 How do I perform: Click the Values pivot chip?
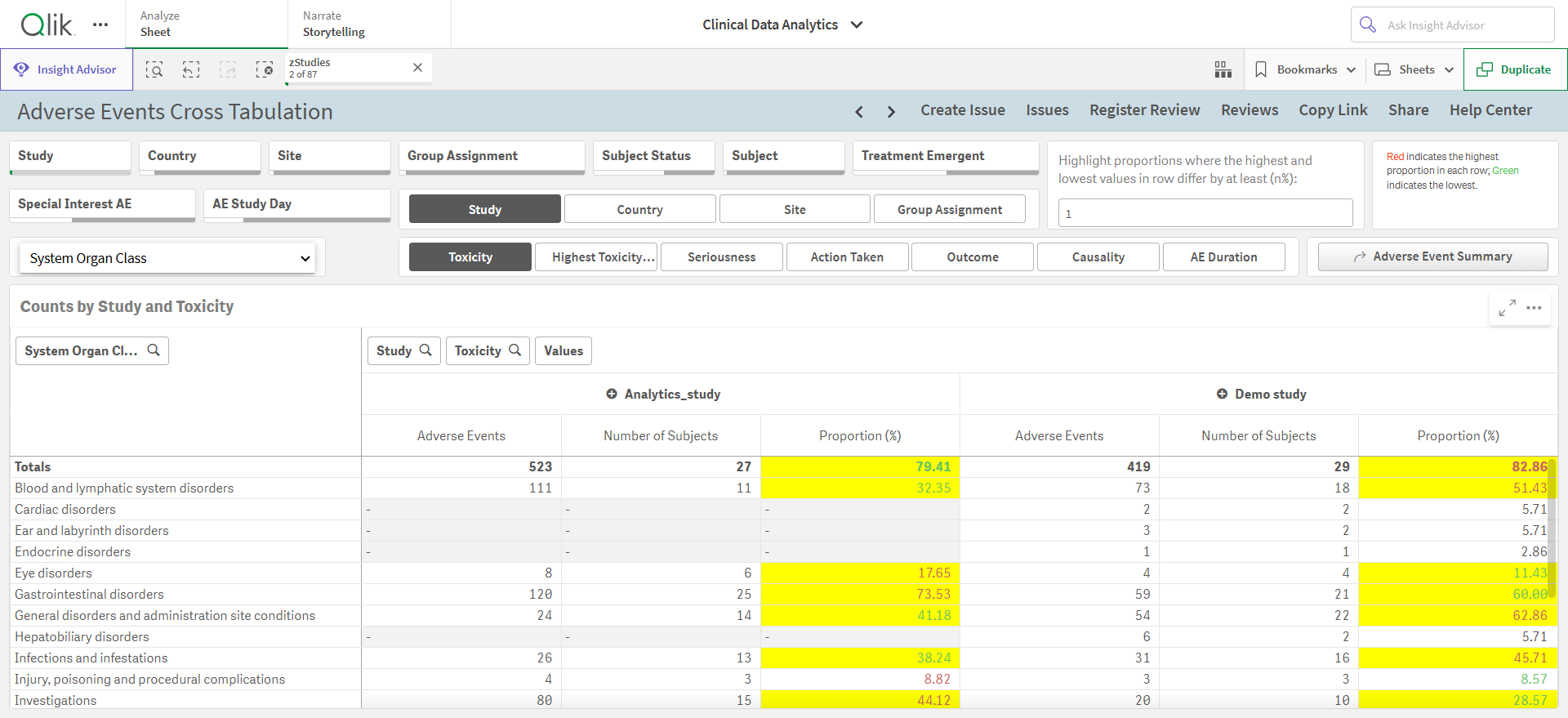point(563,350)
